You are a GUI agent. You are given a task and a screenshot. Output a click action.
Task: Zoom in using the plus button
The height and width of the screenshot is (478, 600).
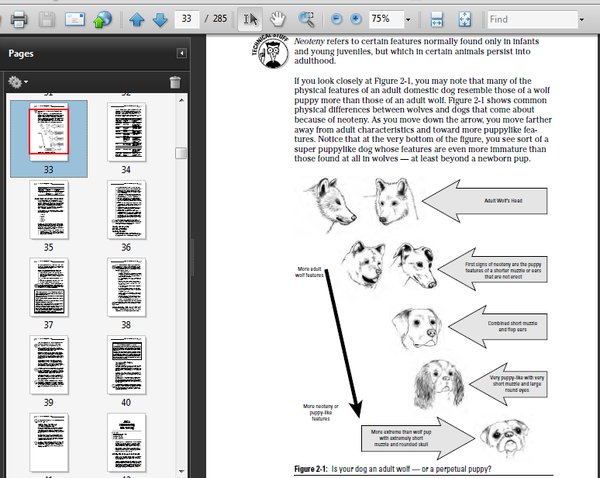[356, 19]
